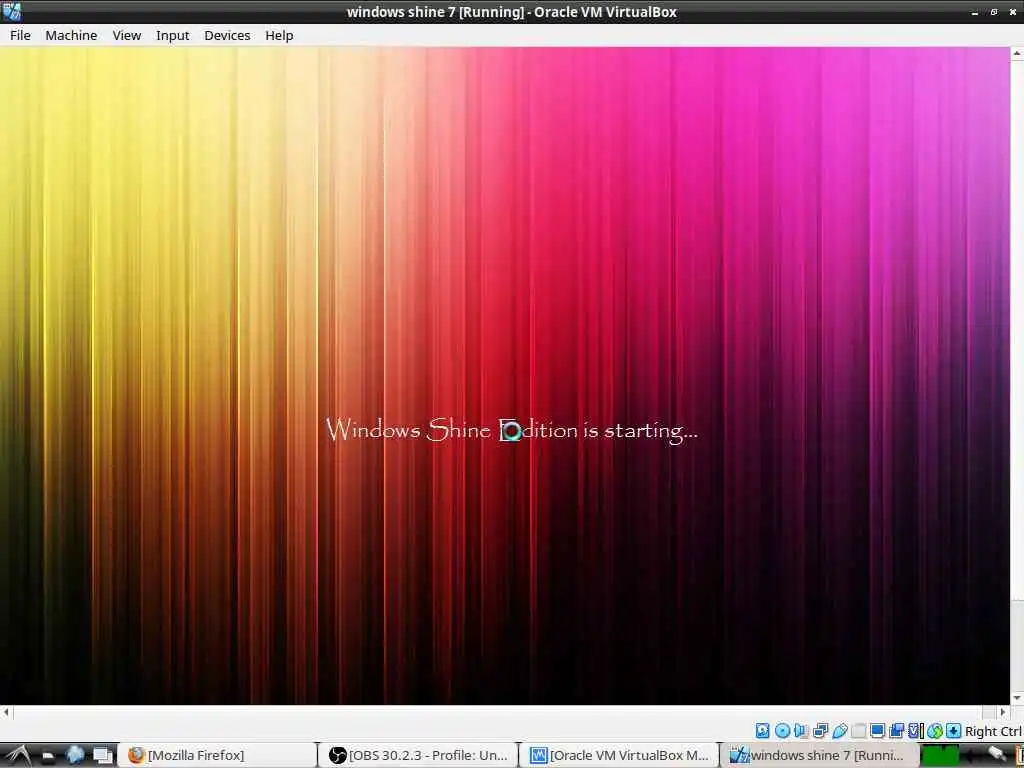Click the display monitor status icon
The width and height of the screenshot is (1024, 768).
[877, 731]
